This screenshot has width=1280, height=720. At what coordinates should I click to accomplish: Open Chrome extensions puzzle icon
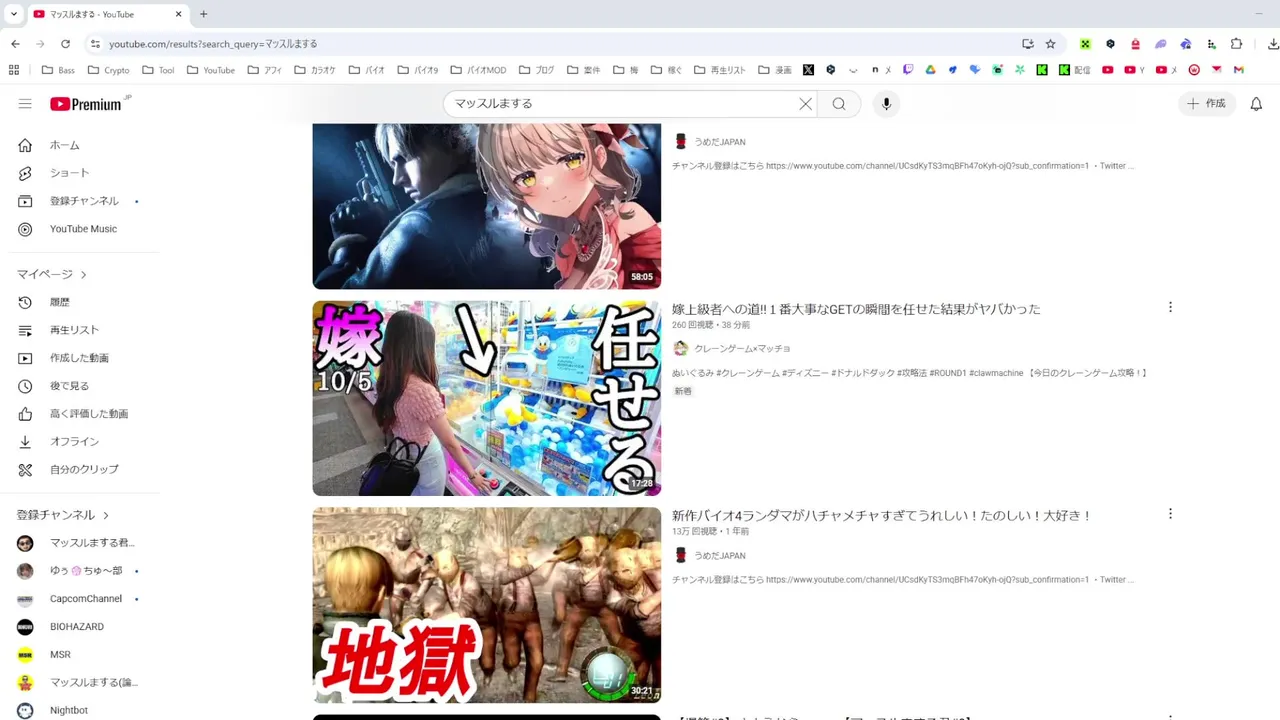pos(1236,44)
